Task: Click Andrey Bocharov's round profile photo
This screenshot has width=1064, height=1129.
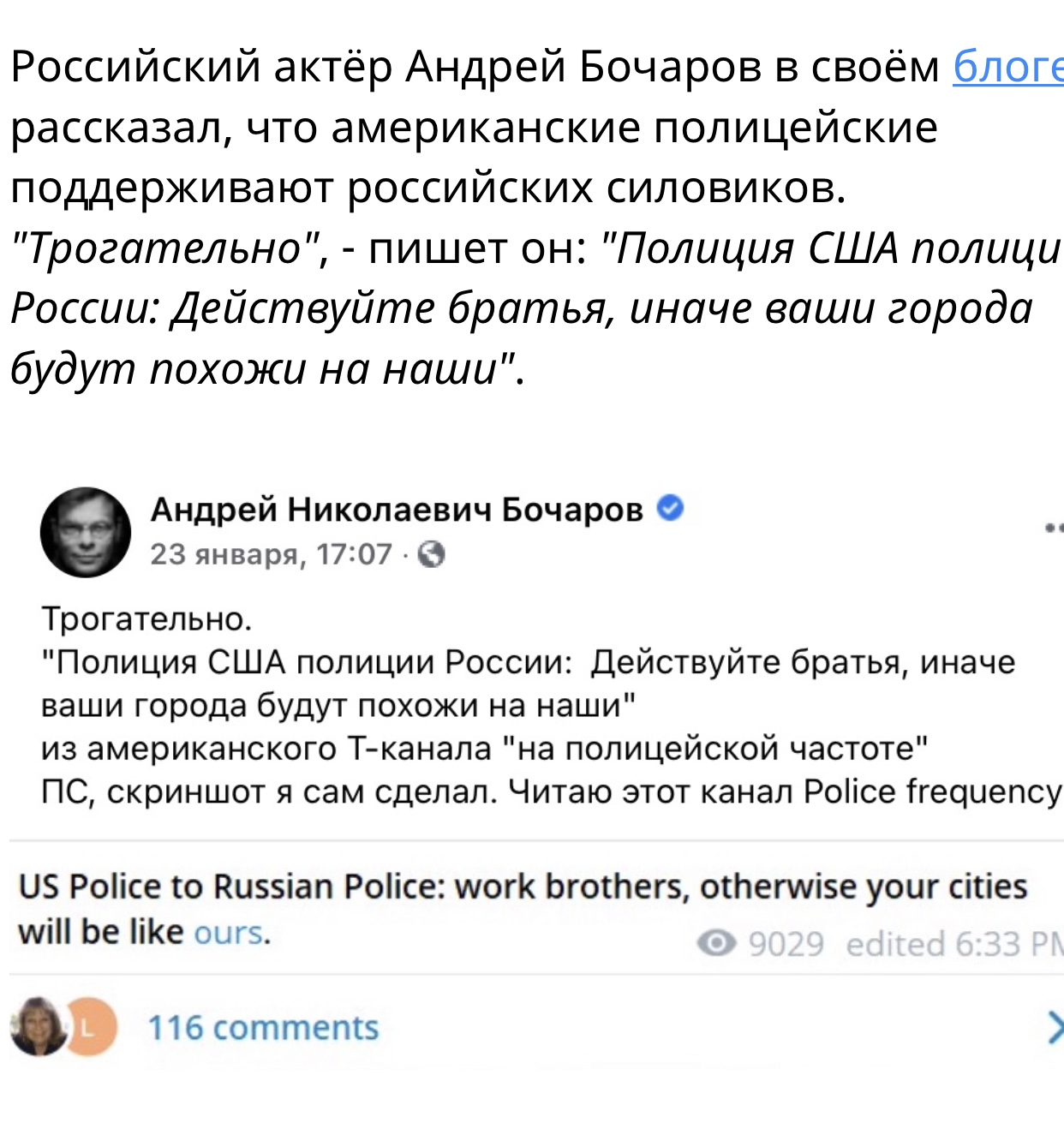Action: coord(86,532)
